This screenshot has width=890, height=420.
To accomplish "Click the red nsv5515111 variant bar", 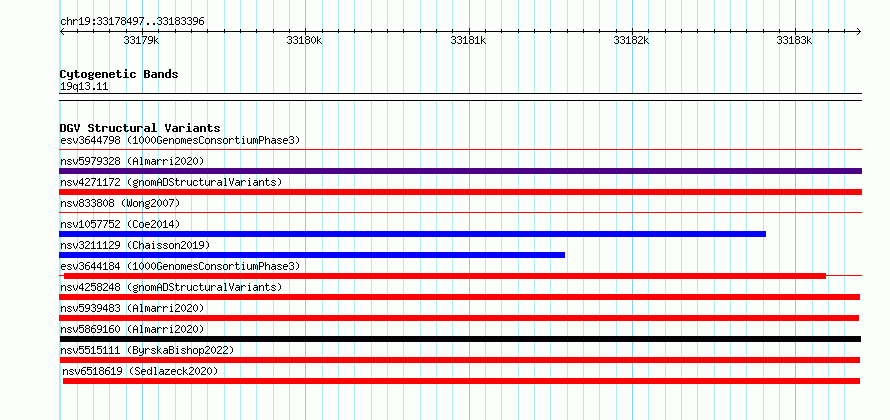I will (460, 360).
